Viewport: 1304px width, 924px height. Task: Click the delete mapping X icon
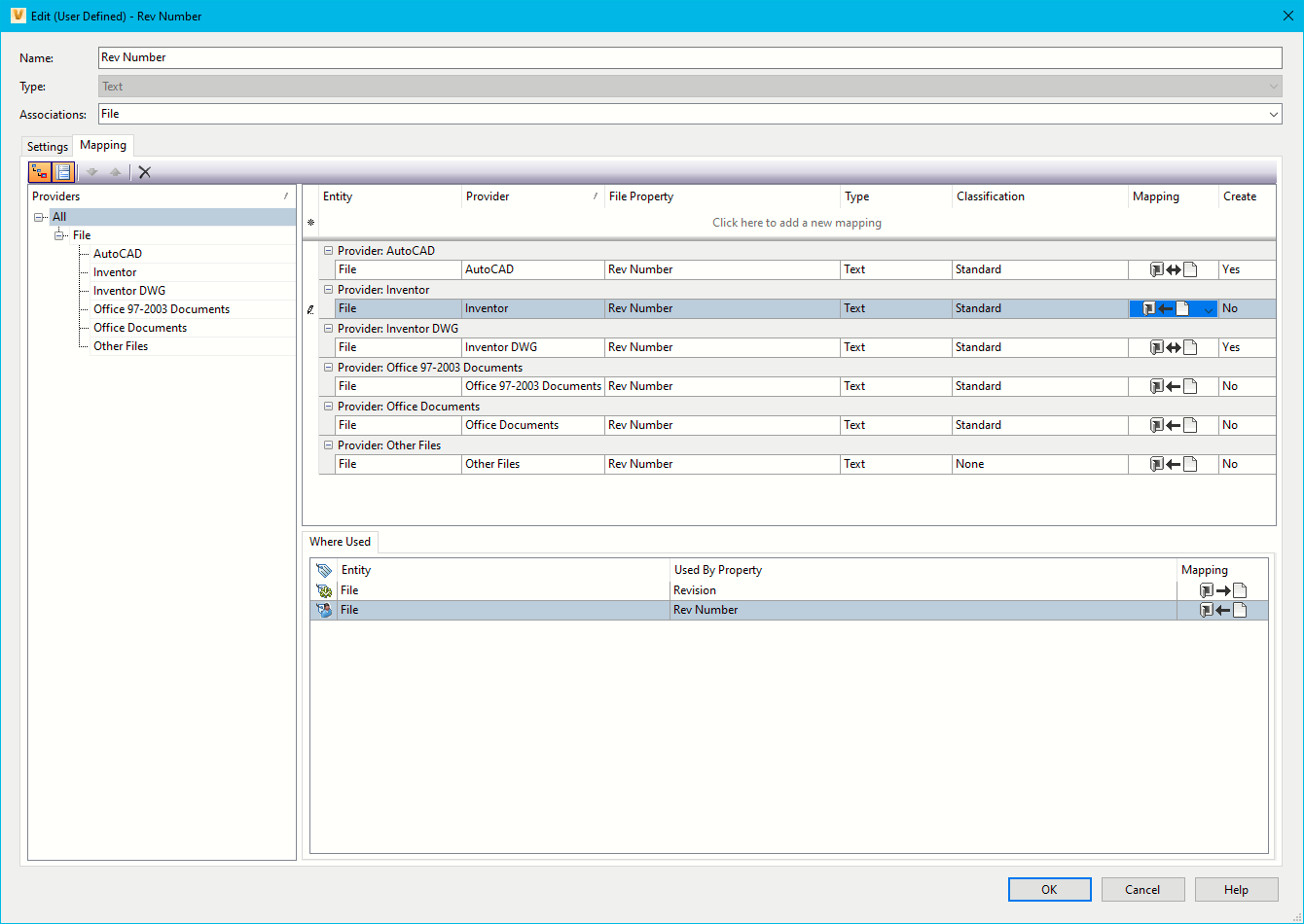pos(144,172)
